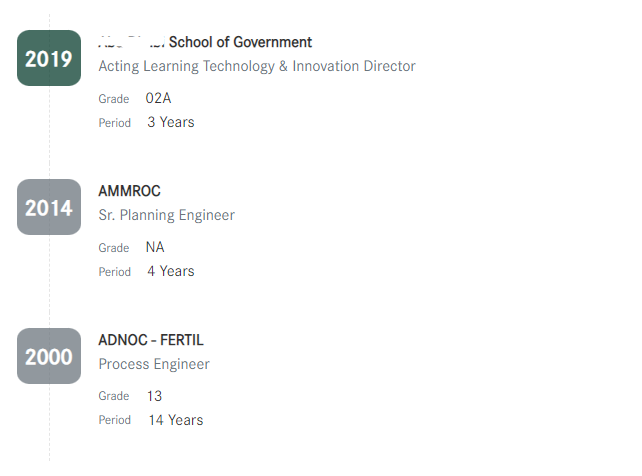Screen dimensions: 642x476
Task: Click the 4 Years period value
Action: tap(171, 271)
